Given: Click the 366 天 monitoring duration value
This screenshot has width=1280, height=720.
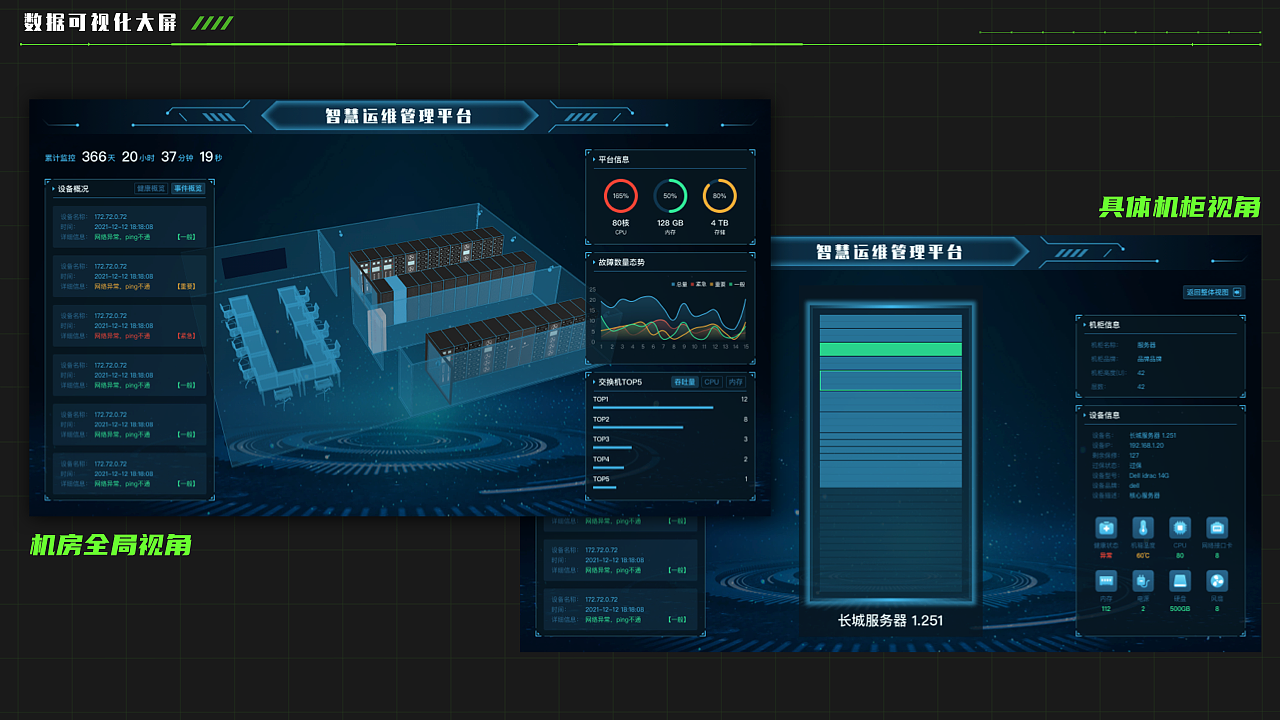Looking at the screenshot, I should pos(98,157).
